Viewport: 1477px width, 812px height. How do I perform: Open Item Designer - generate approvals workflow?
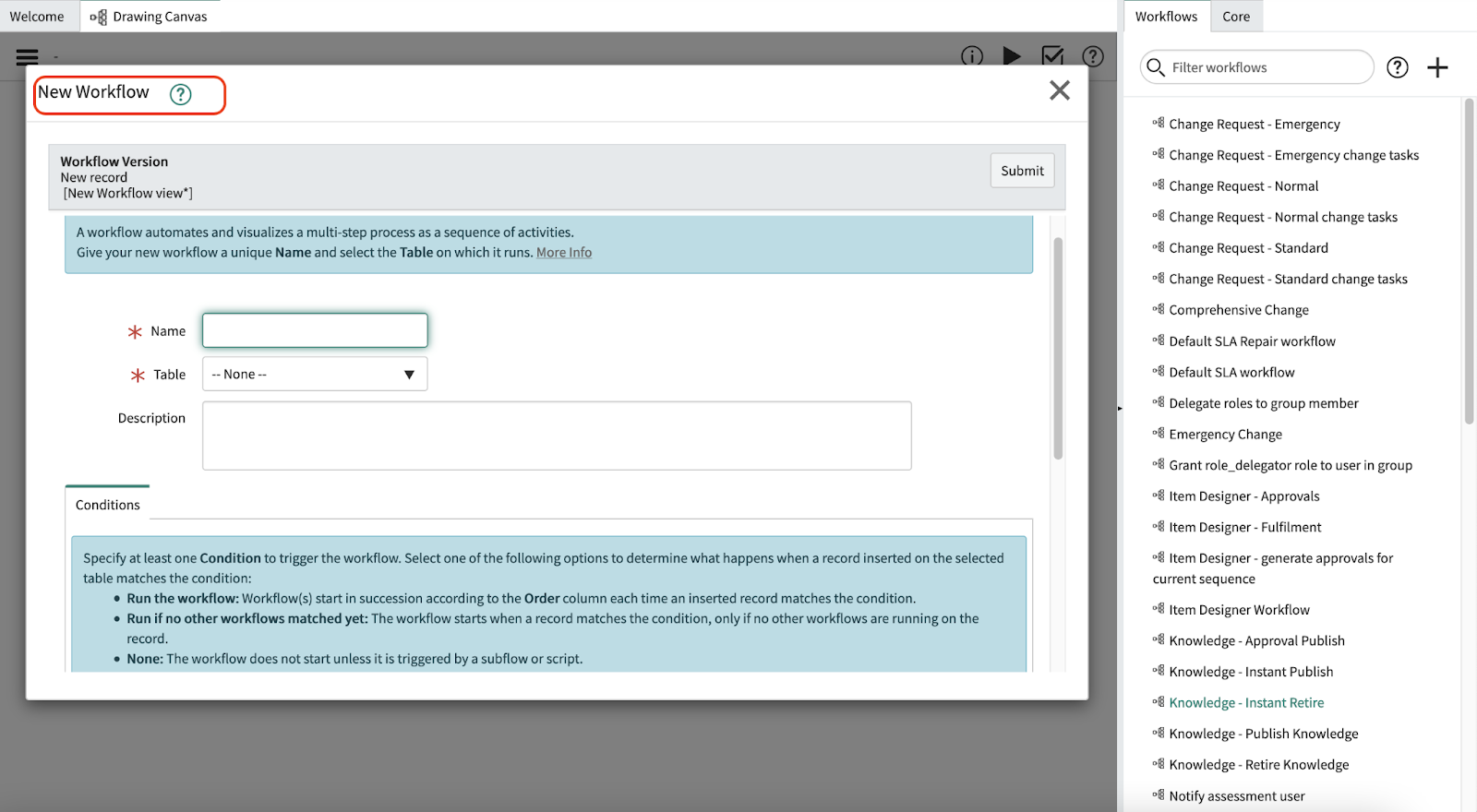[1273, 568]
